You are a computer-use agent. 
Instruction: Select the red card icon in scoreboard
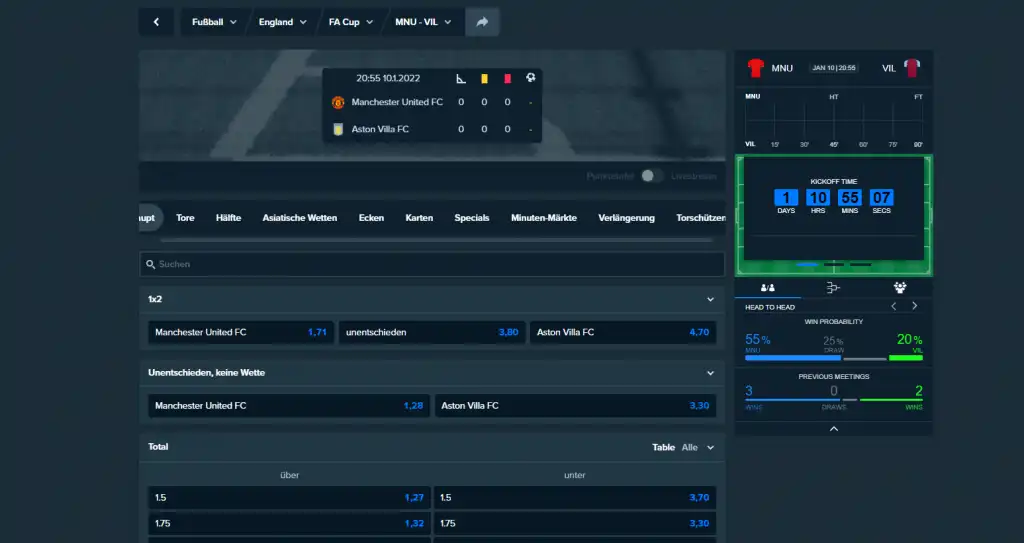507,78
